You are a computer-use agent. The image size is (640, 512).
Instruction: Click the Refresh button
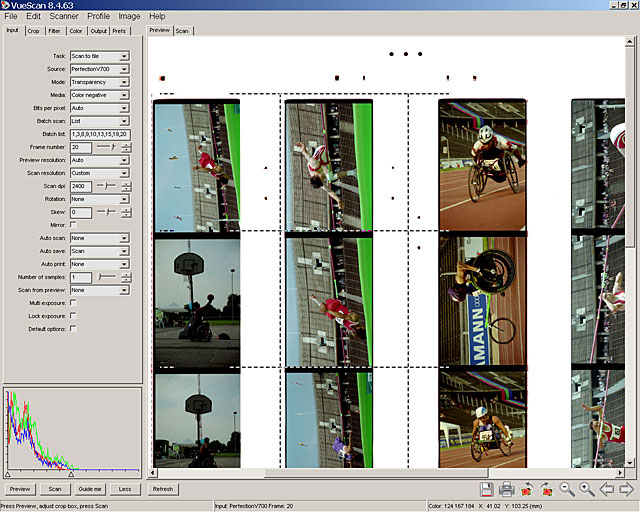pyautogui.click(x=162, y=489)
